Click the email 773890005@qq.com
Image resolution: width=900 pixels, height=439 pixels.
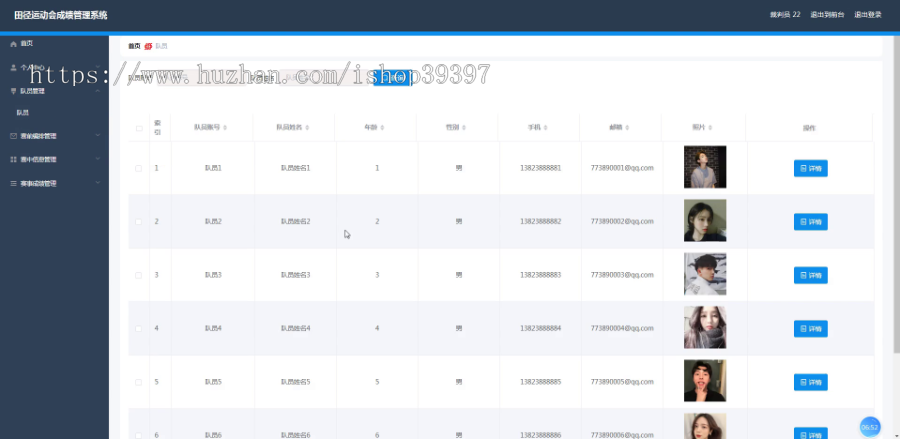point(622,382)
